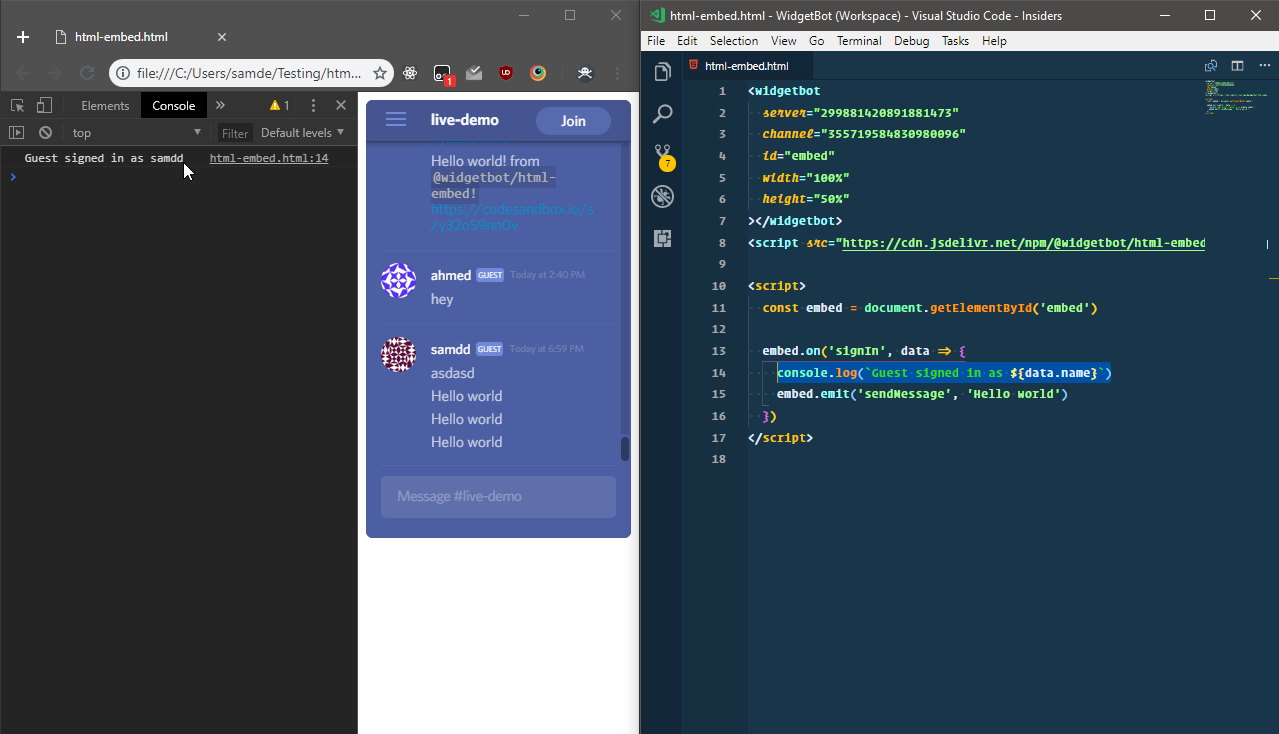The height and width of the screenshot is (734, 1279).
Task: Click the console Filter input
Action: (x=235, y=133)
